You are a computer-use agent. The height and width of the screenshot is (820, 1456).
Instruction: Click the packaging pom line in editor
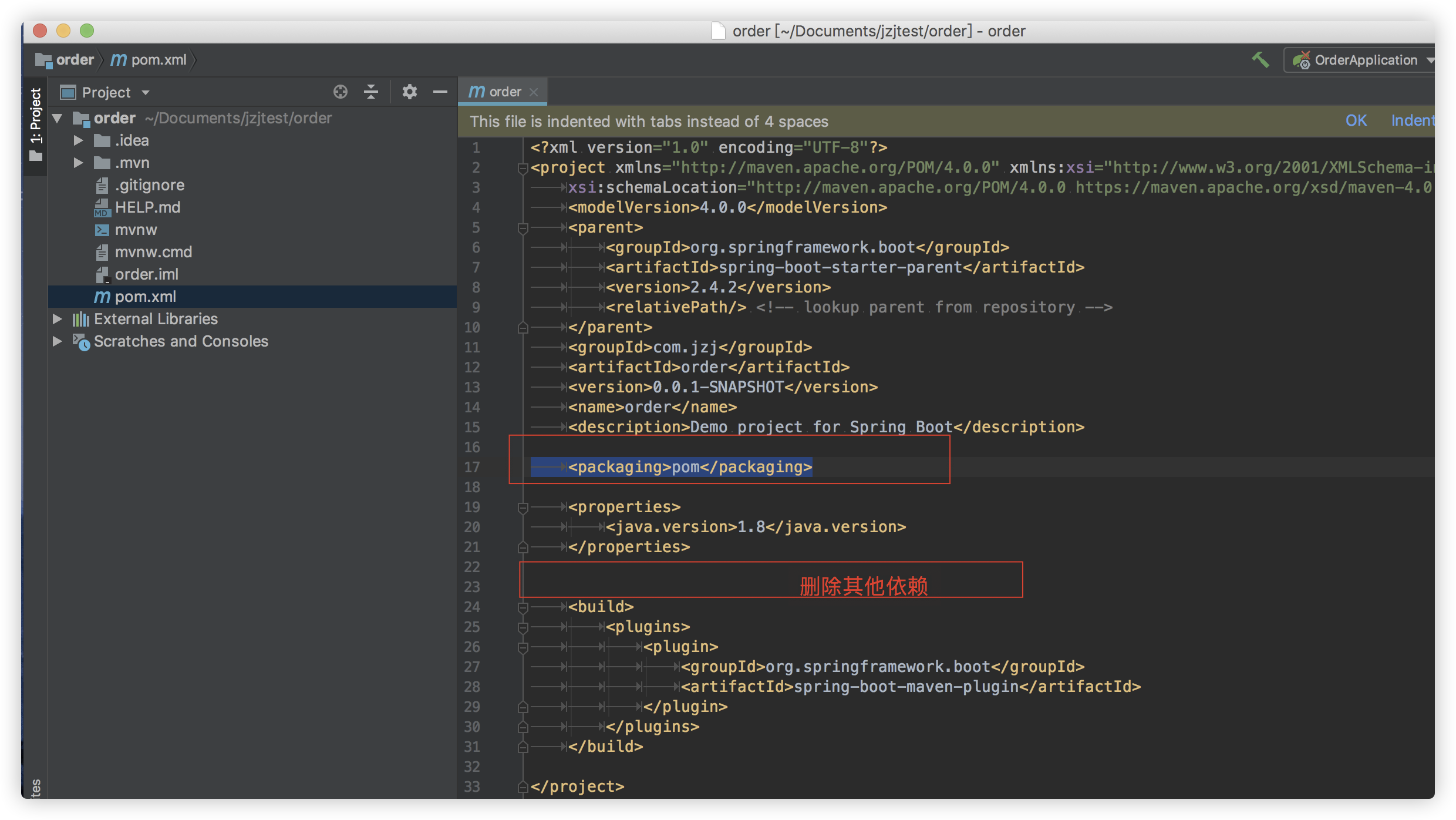(x=690, y=467)
